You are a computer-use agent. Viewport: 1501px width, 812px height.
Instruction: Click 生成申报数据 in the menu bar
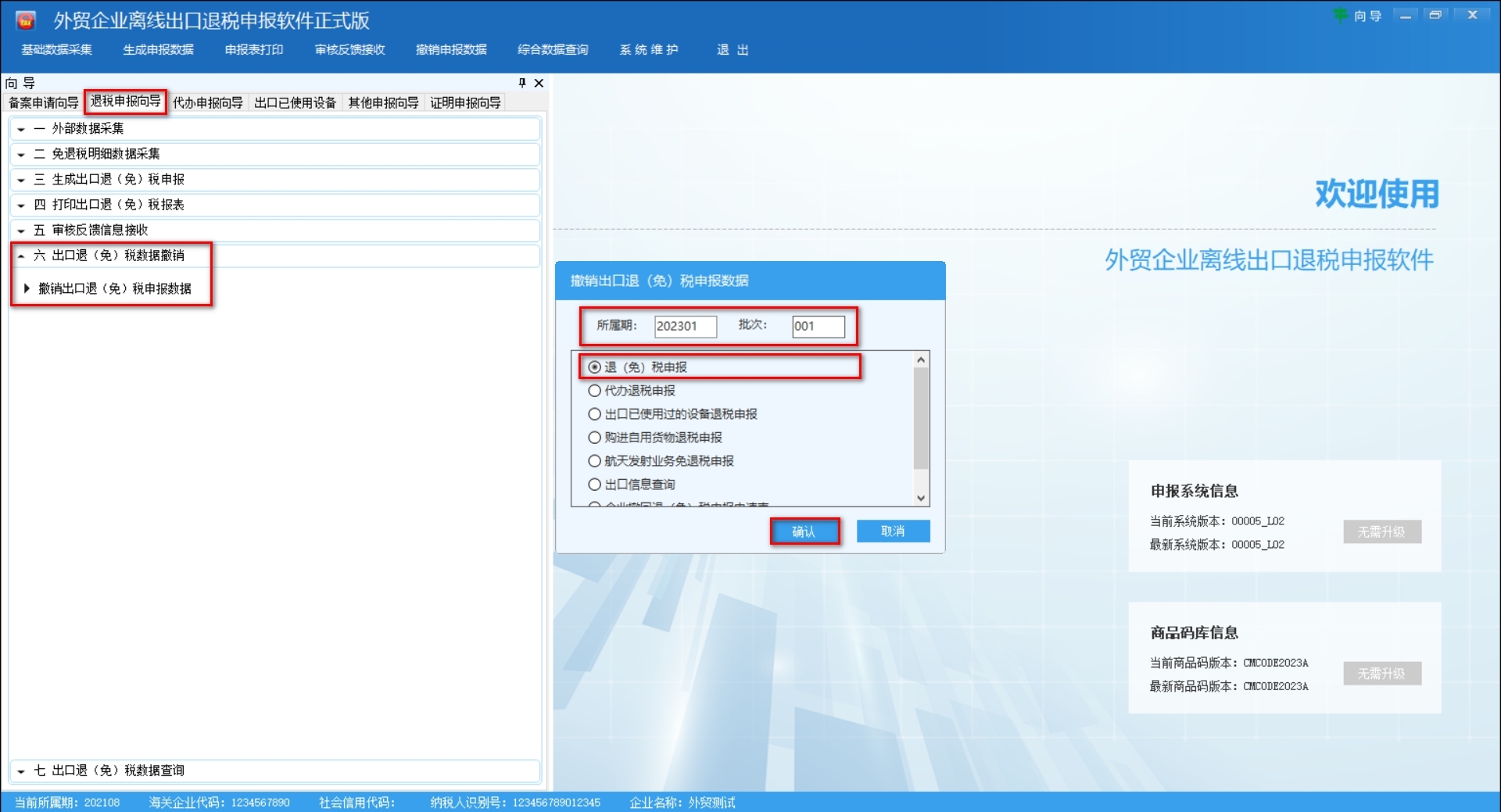pos(159,49)
